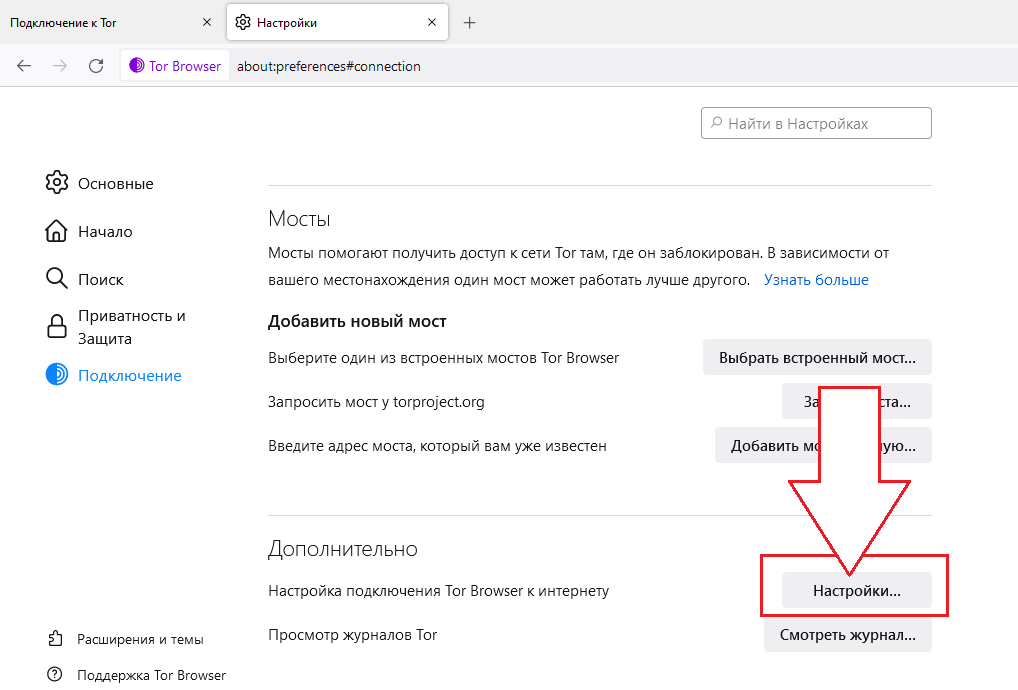Click "Выбрать встроенный мост..." button
The width and height of the screenshot is (1018, 690).
(x=817, y=358)
